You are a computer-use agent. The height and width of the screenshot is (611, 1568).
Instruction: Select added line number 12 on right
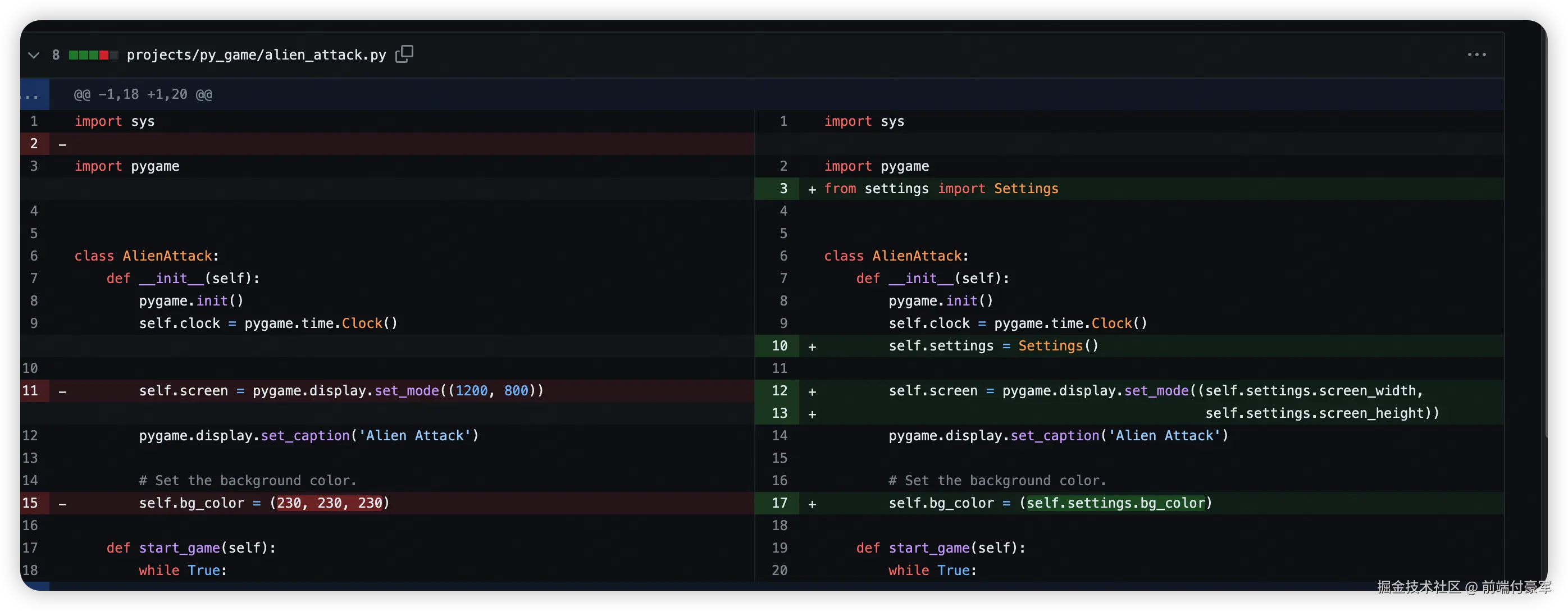(779, 391)
